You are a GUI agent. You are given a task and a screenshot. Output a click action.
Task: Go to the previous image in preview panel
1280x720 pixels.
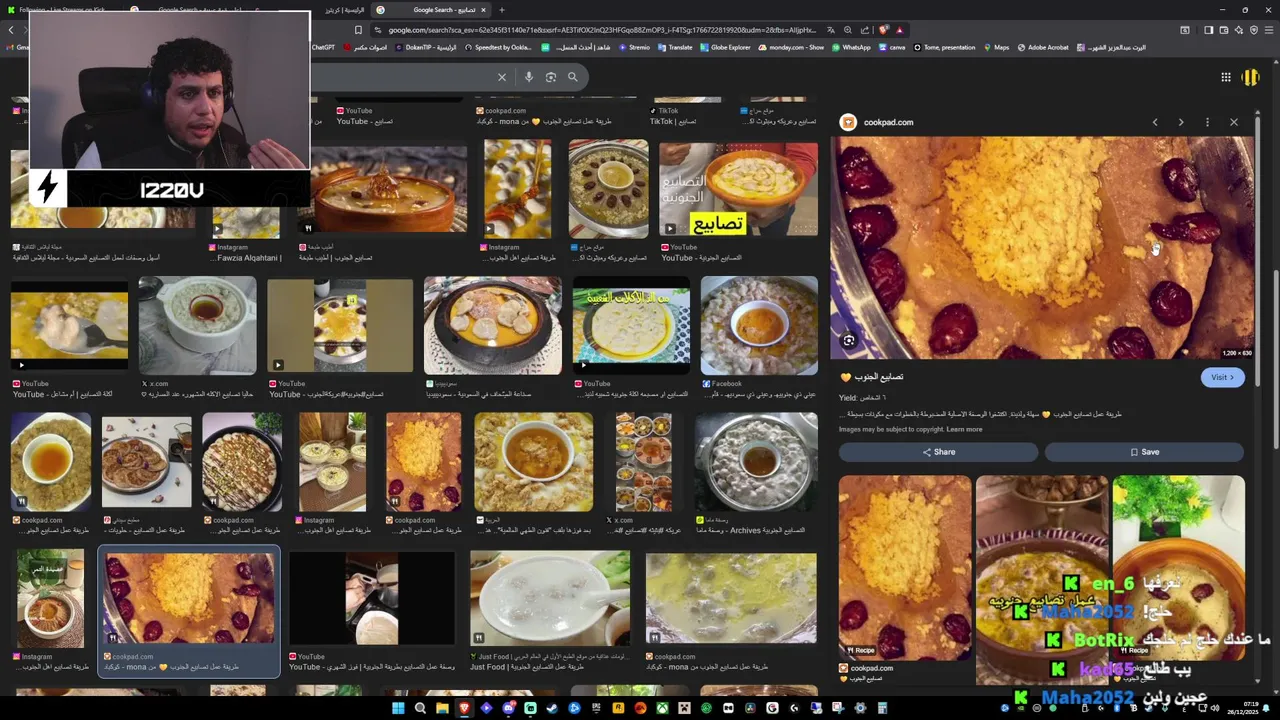[x=1155, y=122]
